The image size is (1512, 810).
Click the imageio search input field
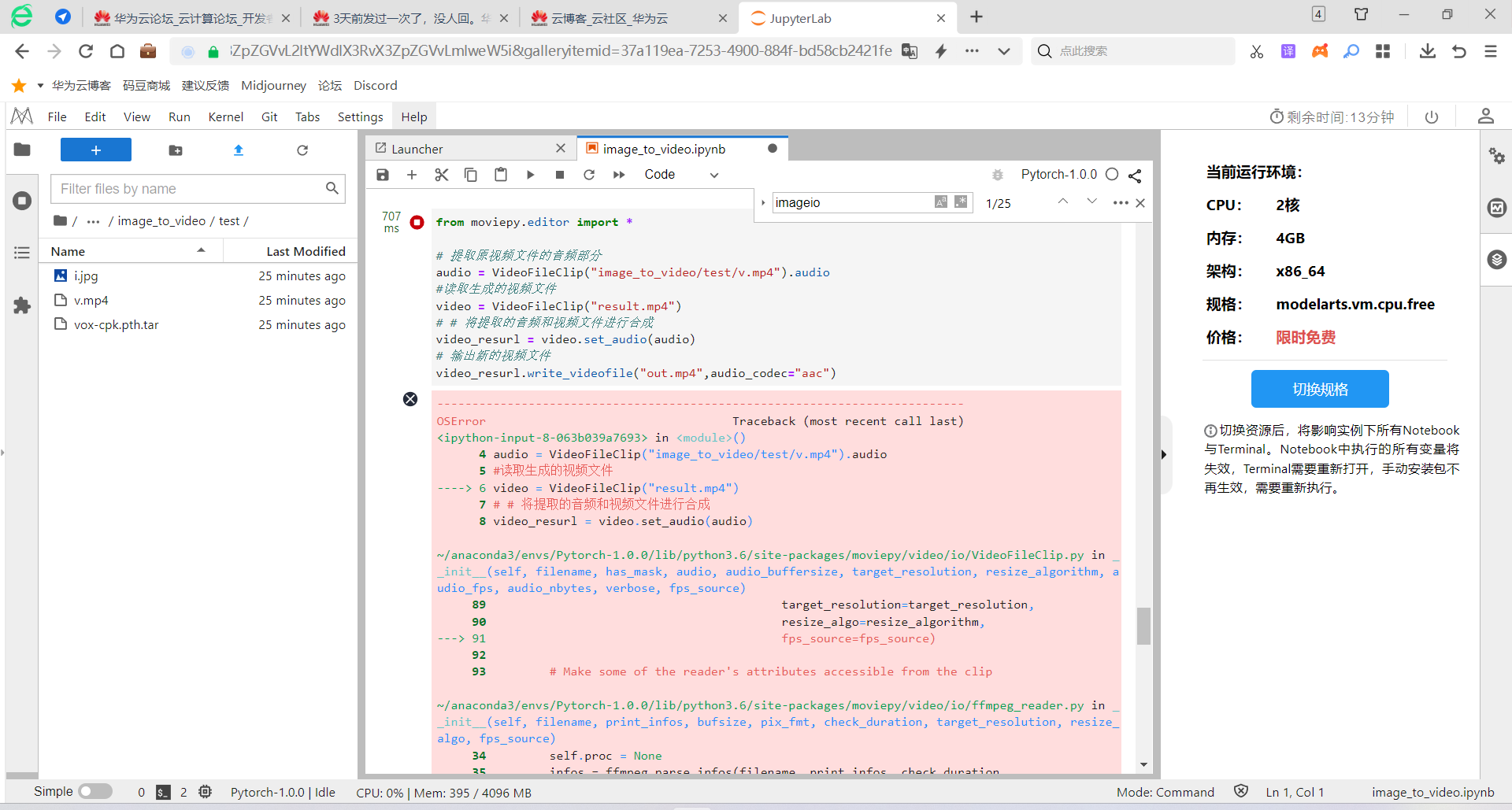coord(853,202)
